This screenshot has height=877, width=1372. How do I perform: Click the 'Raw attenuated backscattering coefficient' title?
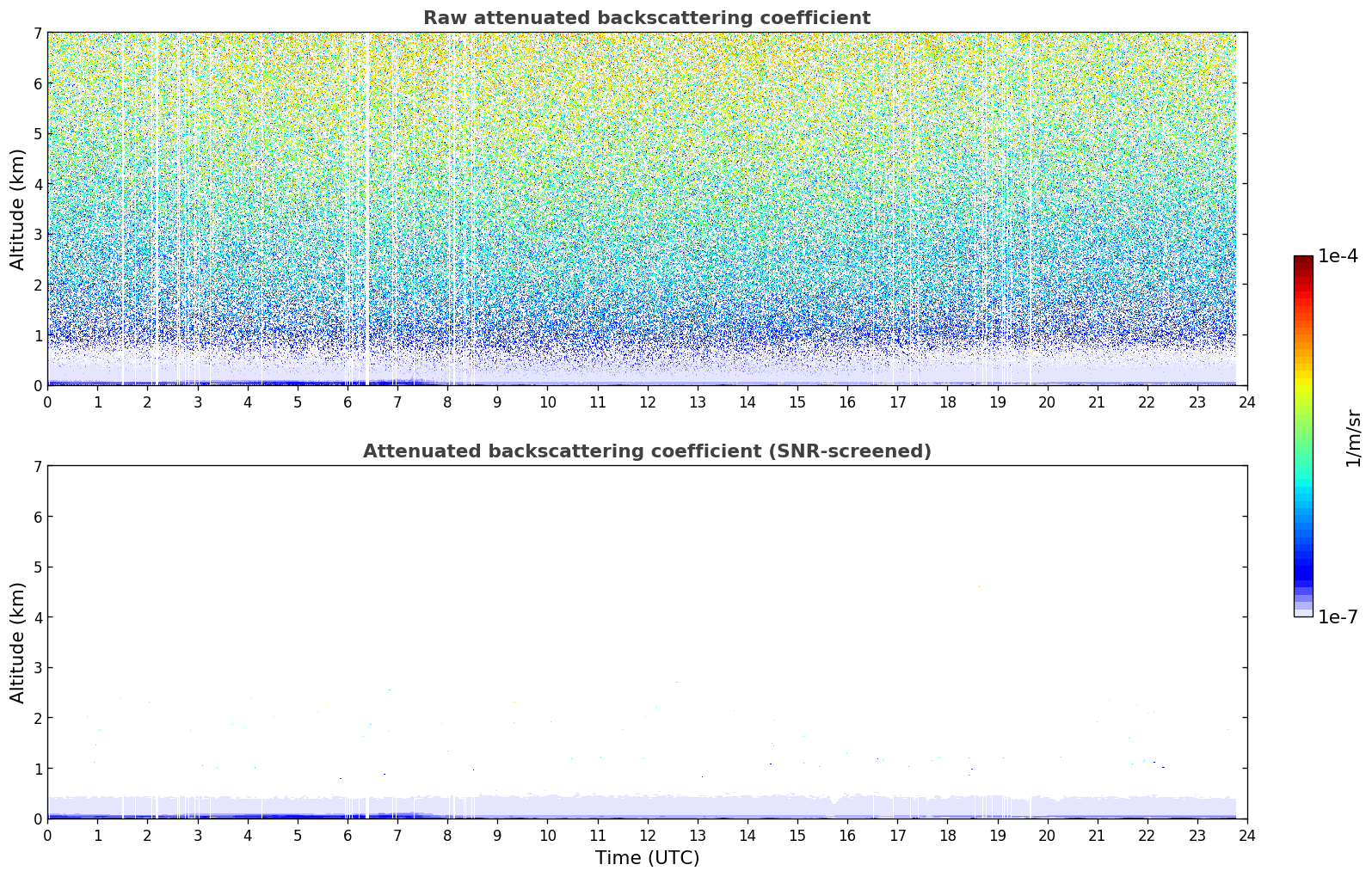coord(646,18)
